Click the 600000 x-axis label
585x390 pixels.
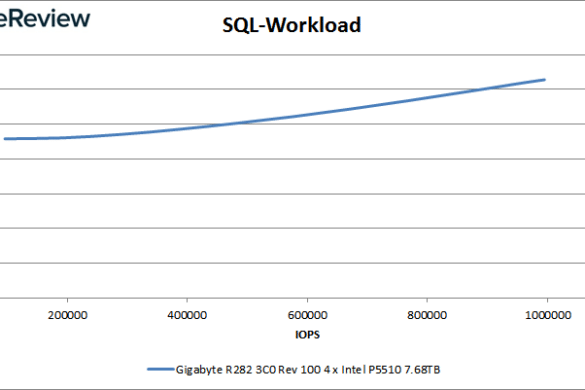pos(307,315)
